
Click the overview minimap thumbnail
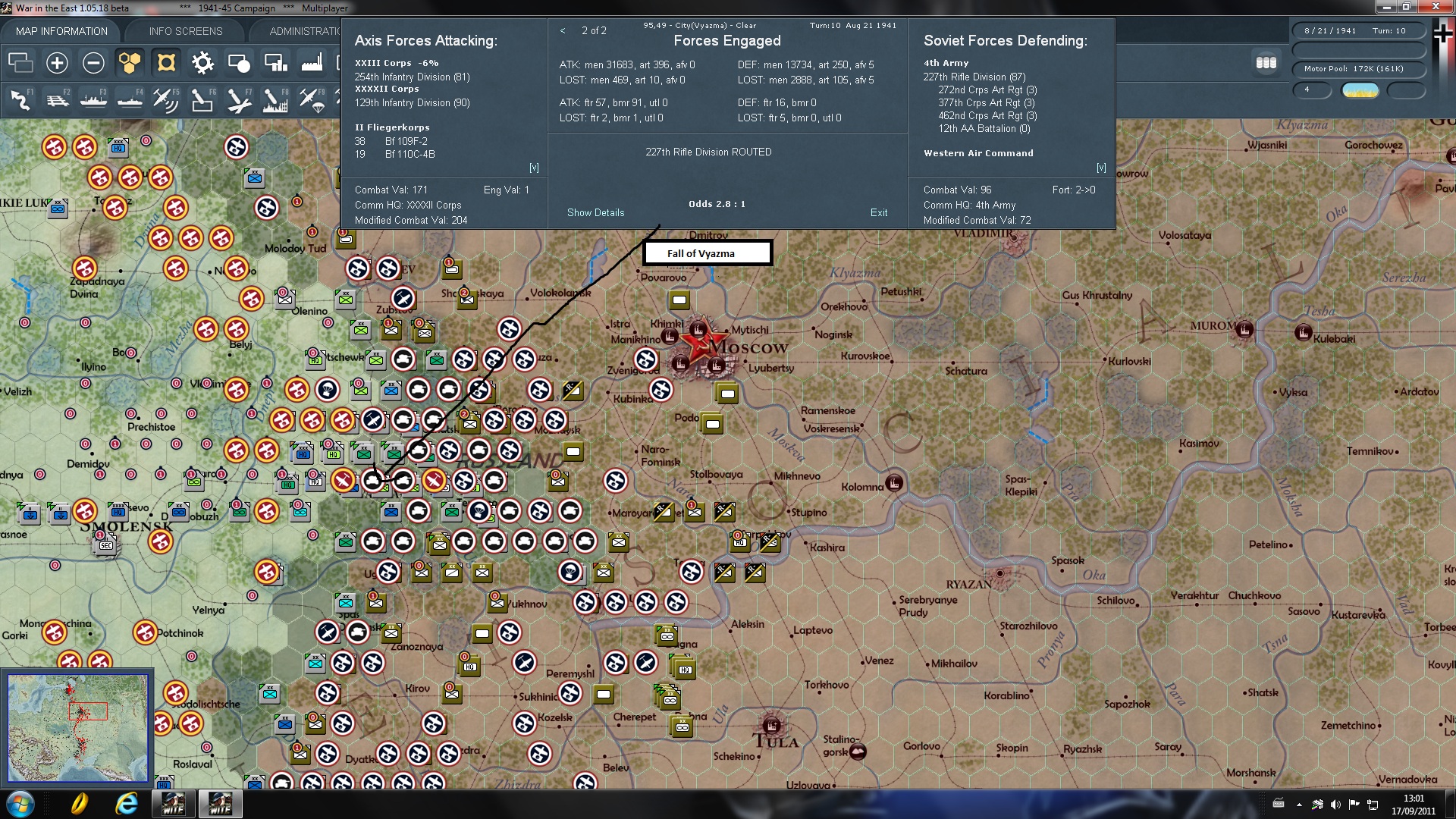[77, 728]
